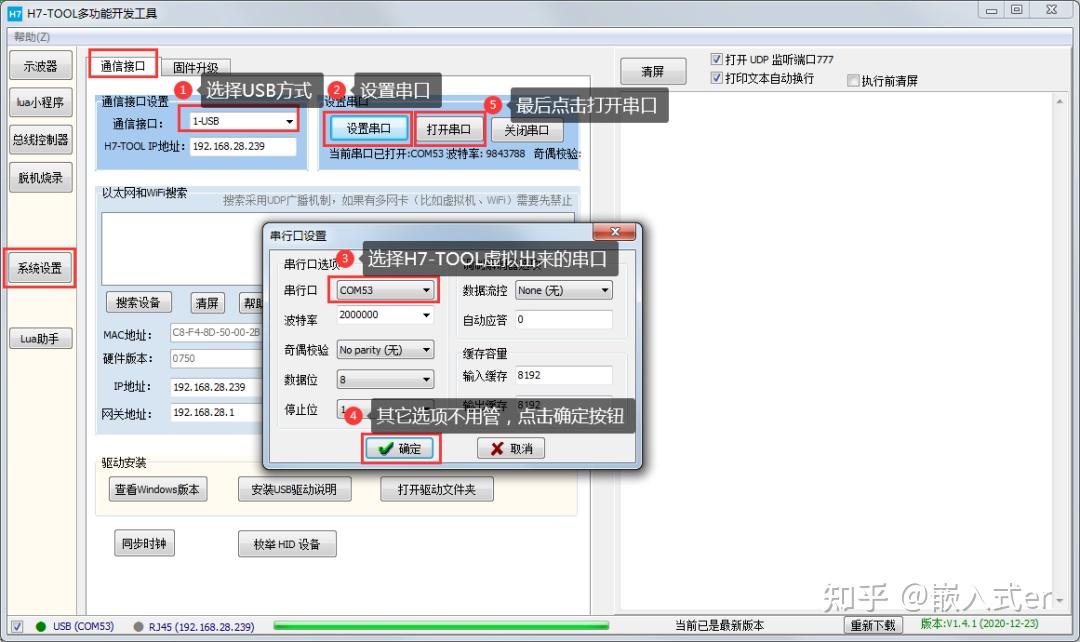
Task: Open the 系统设置 system settings
Action: point(40,267)
